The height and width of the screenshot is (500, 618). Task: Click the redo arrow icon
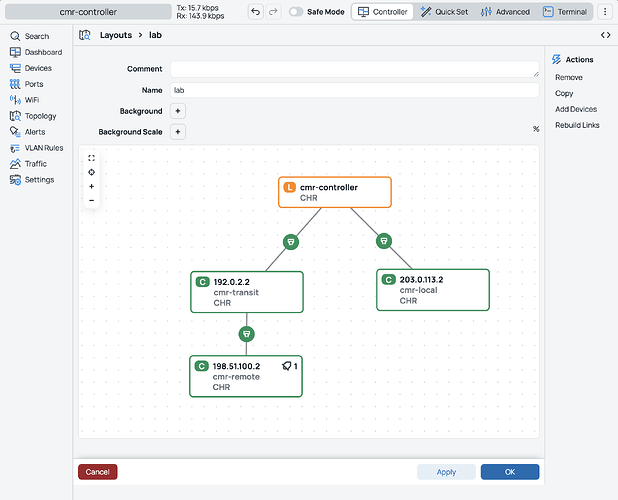(x=273, y=12)
